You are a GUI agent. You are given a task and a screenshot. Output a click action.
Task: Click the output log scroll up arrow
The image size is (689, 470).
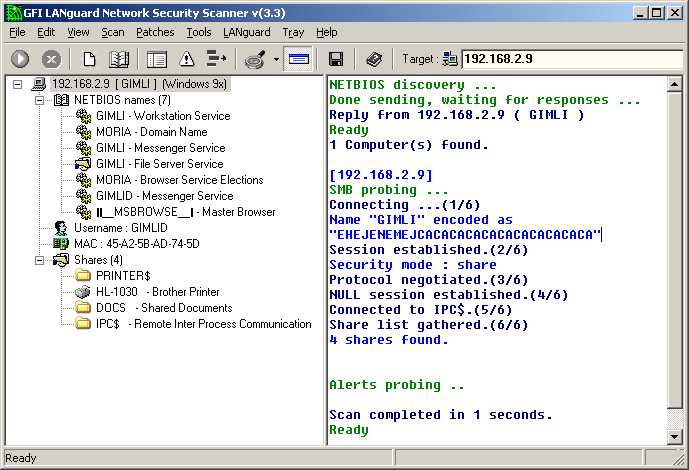coord(675,83)
